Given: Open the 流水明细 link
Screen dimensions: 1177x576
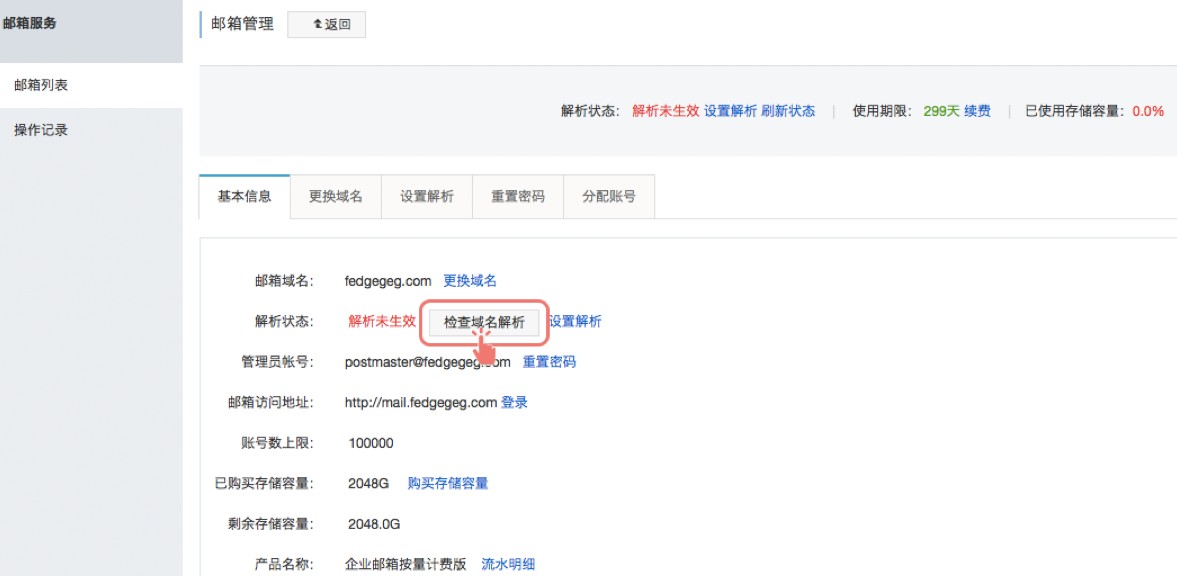Looking at the screenshot, I should click(508, 565).
